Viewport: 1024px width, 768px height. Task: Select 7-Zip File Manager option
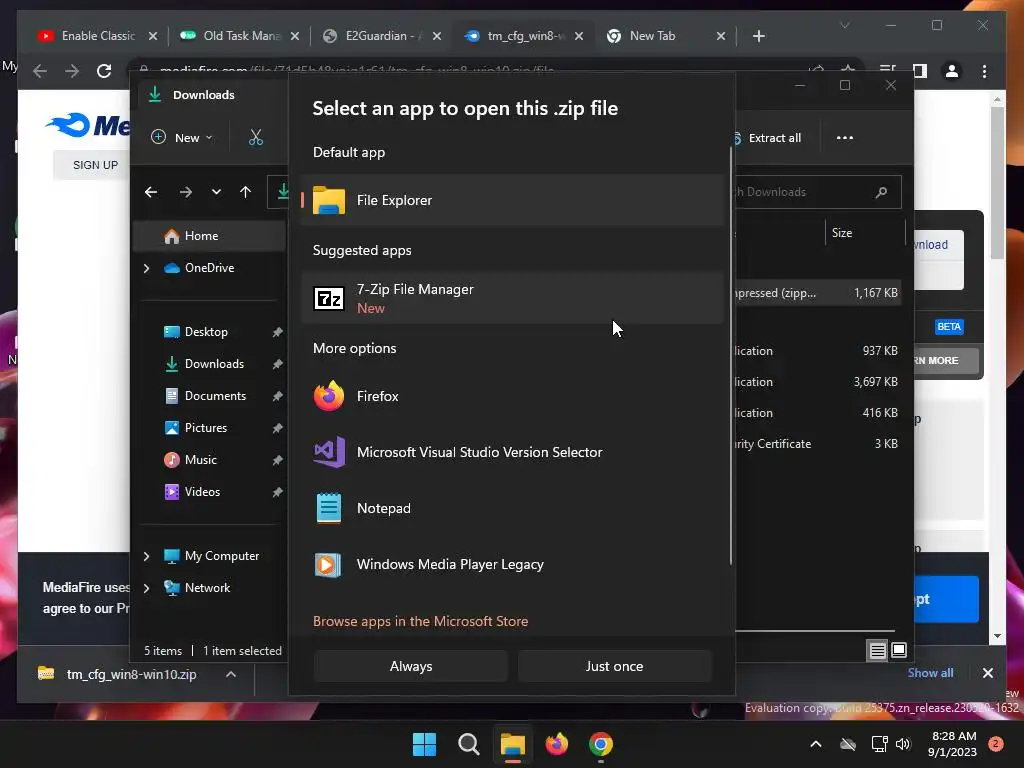513,298
